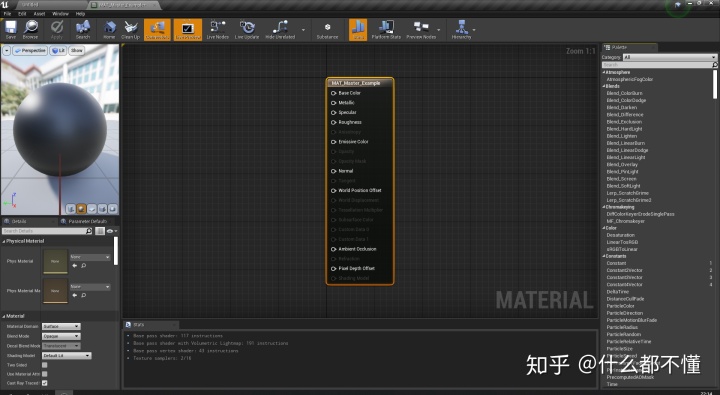Use the selected mesh as preview
720x395 pixels.
click(x=112, y=209)
